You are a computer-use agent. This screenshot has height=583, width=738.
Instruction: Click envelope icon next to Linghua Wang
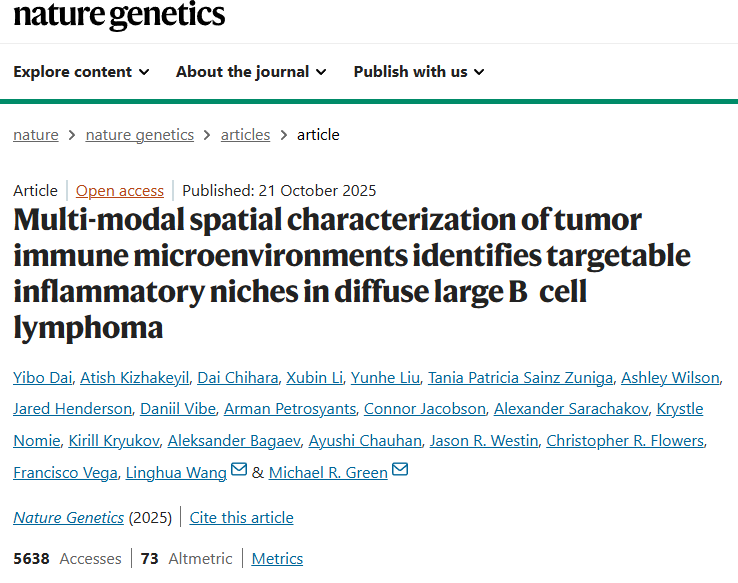click(x=239, y=470)
